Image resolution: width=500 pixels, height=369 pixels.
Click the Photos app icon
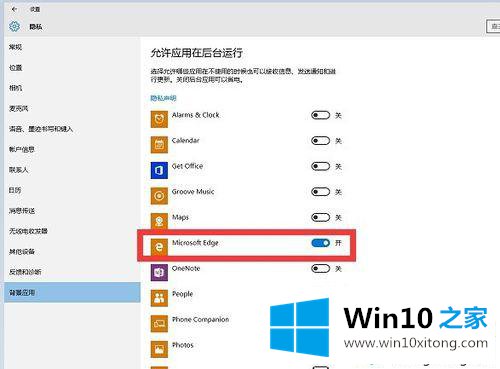[x=159, y=349]
